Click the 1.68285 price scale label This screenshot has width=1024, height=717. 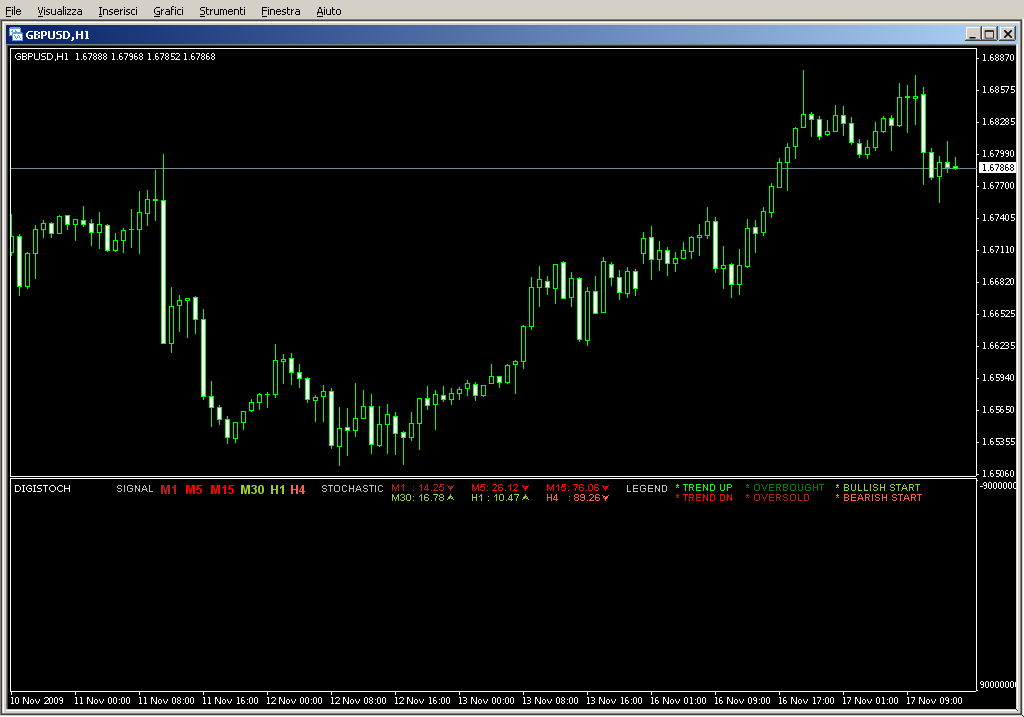click(998, 121)
